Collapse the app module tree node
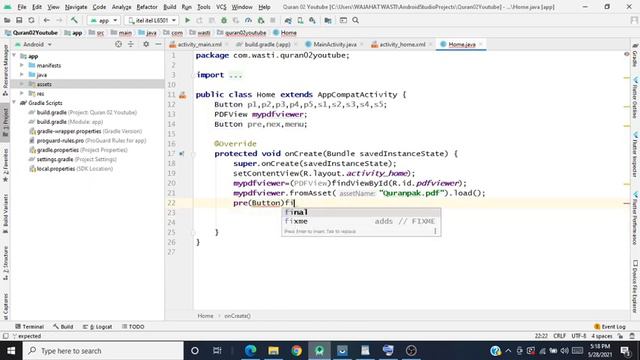Viewport: 640px width, 360px height. pyautogui.click(x=14, y=56)
